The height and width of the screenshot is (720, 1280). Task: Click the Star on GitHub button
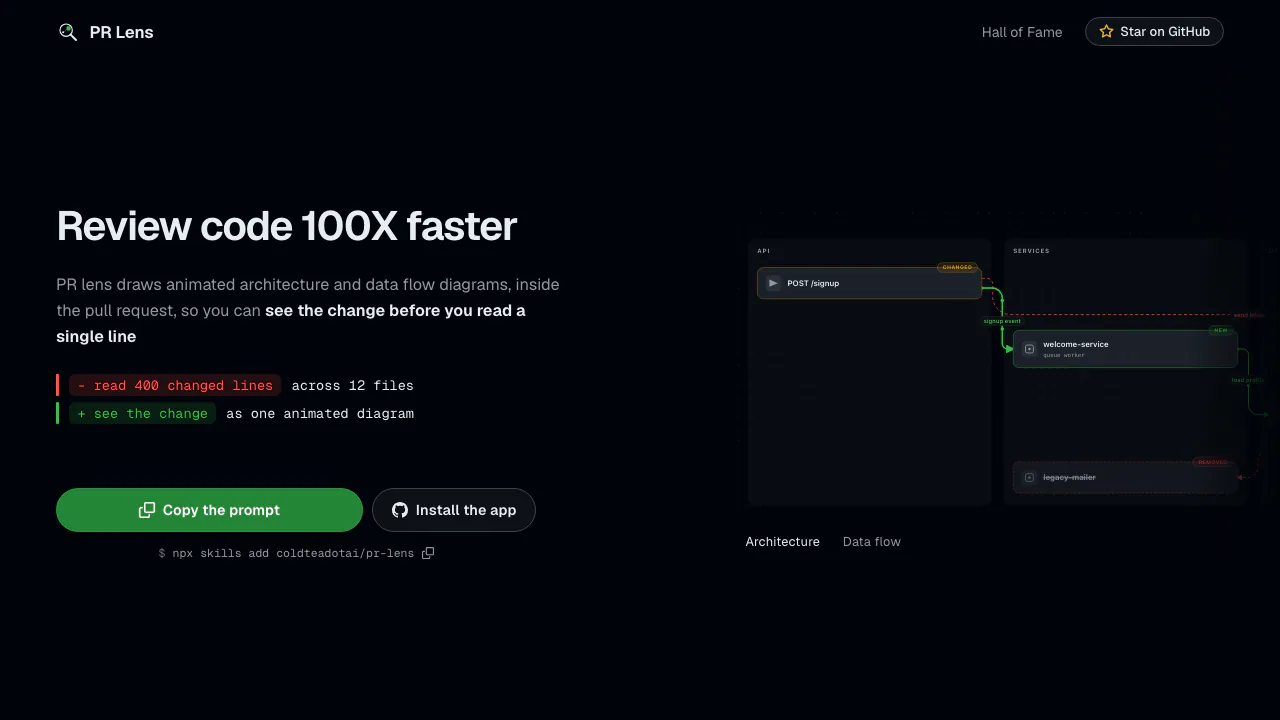point(1154,32)
